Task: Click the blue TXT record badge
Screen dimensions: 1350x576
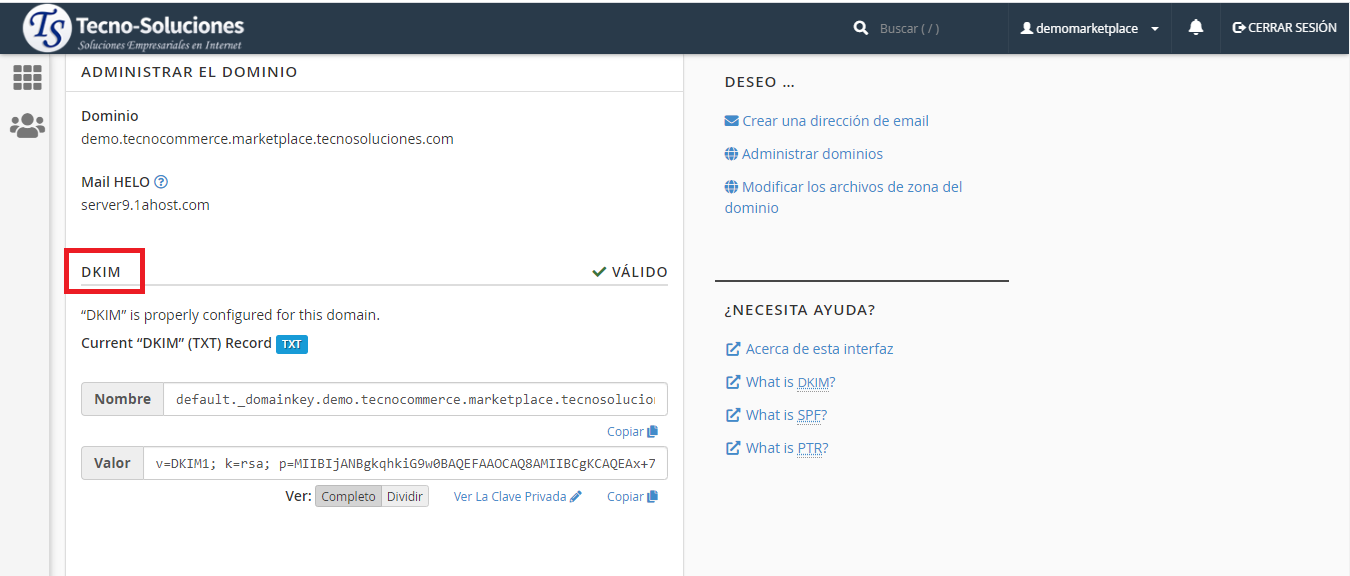Action: (291, 344)
